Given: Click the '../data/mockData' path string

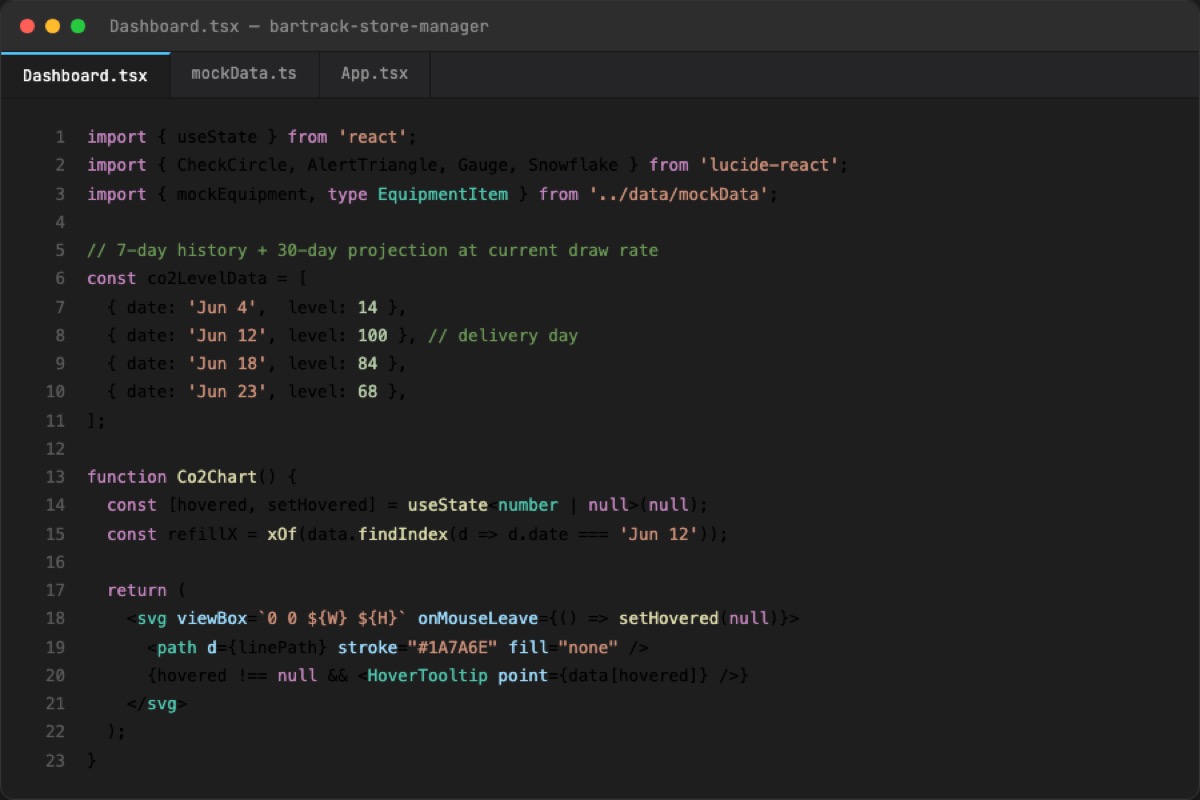Looking at the screenshot, I should click(x=678, y=194).
